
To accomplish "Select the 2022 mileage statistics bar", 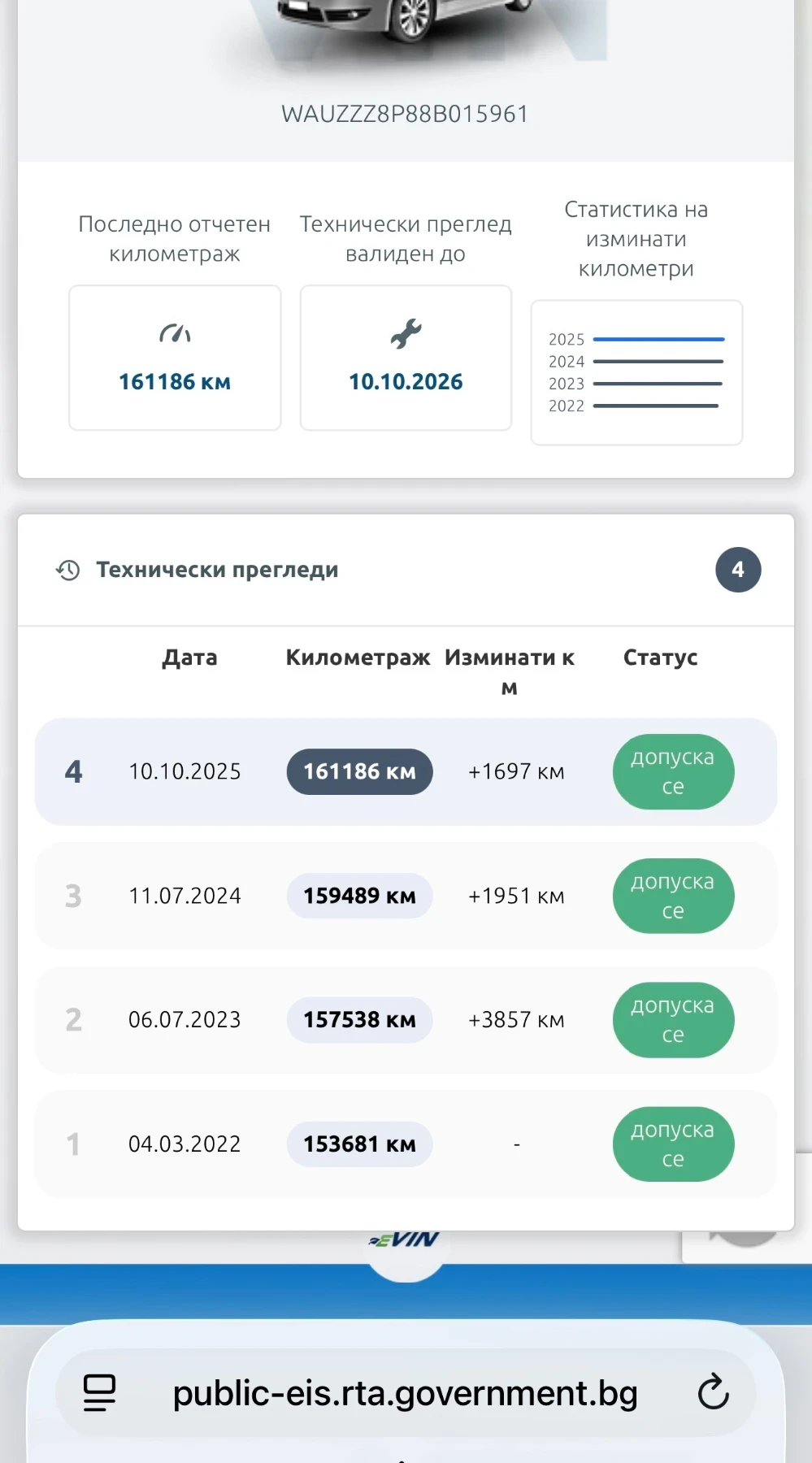I will pos(656,406).
